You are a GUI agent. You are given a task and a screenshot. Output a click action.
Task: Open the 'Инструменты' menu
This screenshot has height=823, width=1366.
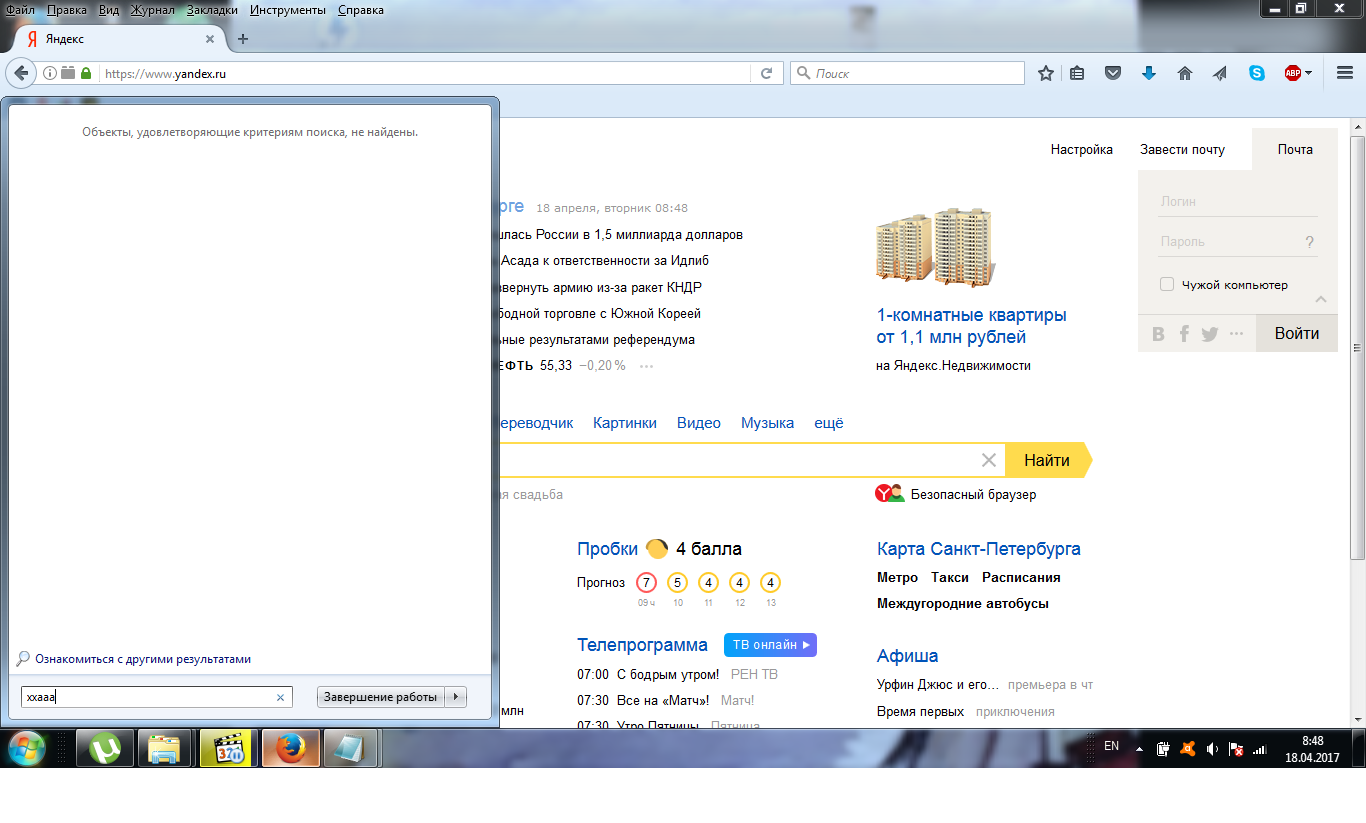[x=288, y=10]
